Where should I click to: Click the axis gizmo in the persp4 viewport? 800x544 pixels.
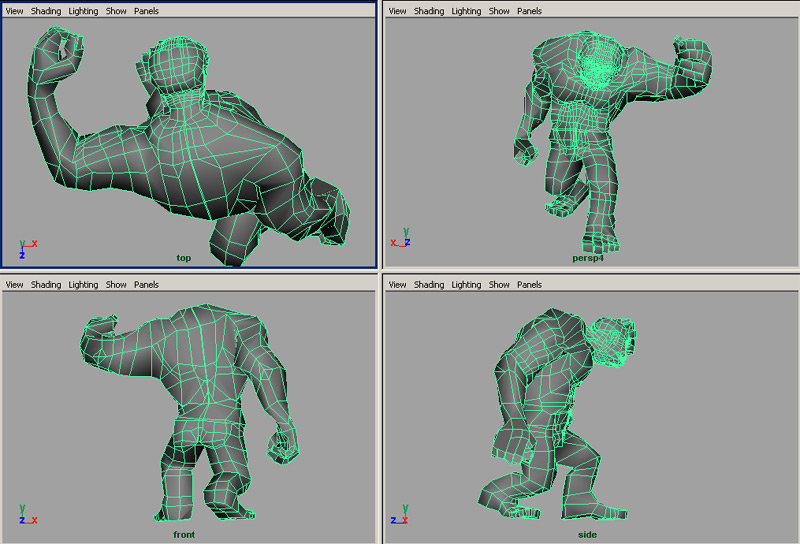[400, 240]
